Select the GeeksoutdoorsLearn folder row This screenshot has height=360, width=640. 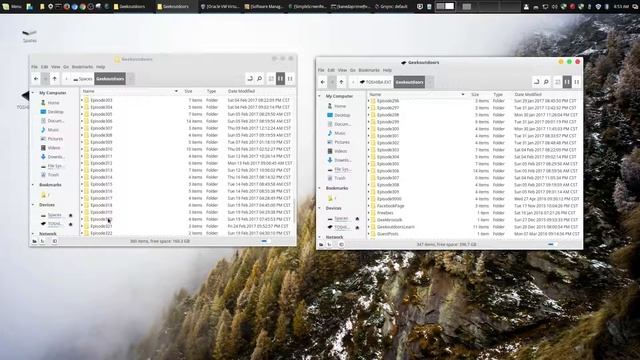point(473,227)
